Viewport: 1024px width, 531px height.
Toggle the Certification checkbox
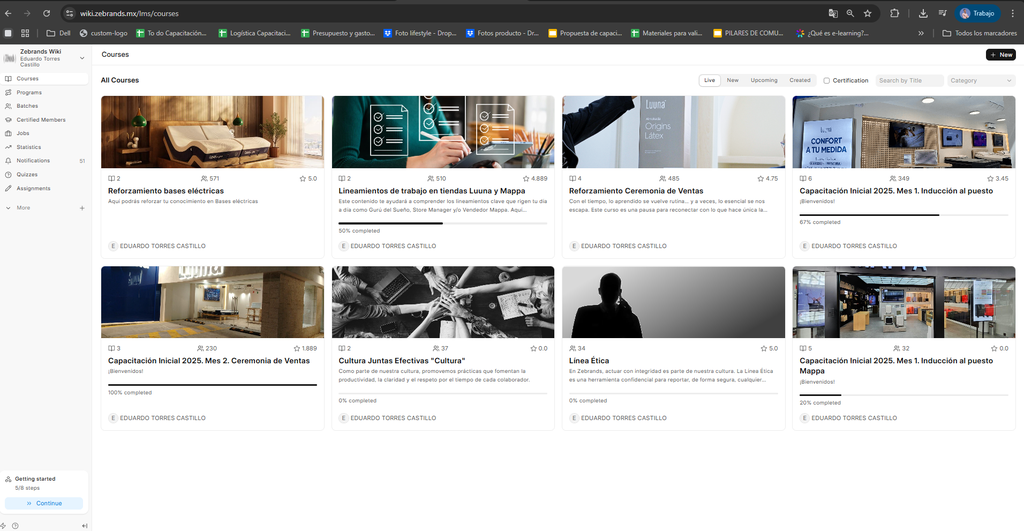(826, 80)
